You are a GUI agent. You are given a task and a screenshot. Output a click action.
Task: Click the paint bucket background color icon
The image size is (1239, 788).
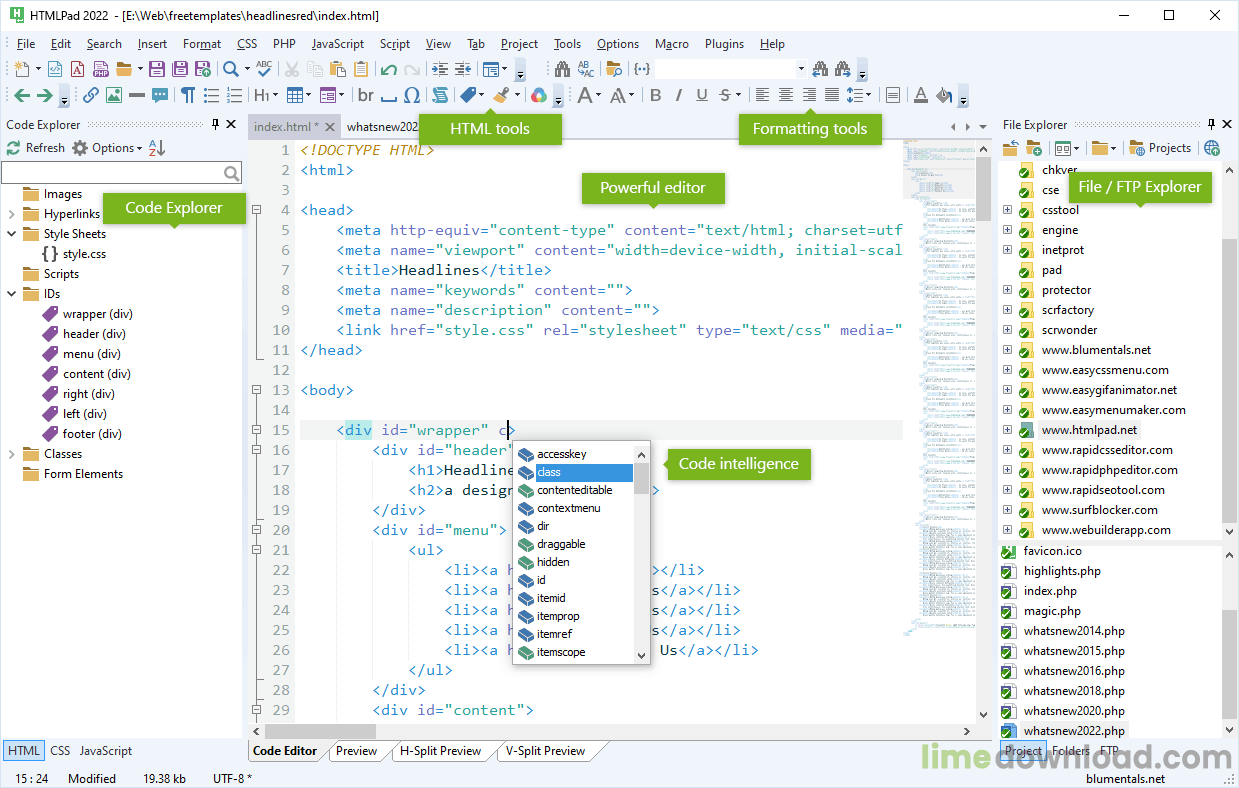[x=943, y=96]
